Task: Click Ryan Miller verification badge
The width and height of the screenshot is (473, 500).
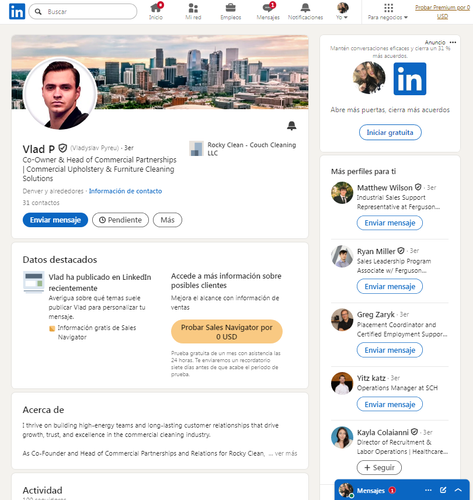Action: click(x=401, y=251)
